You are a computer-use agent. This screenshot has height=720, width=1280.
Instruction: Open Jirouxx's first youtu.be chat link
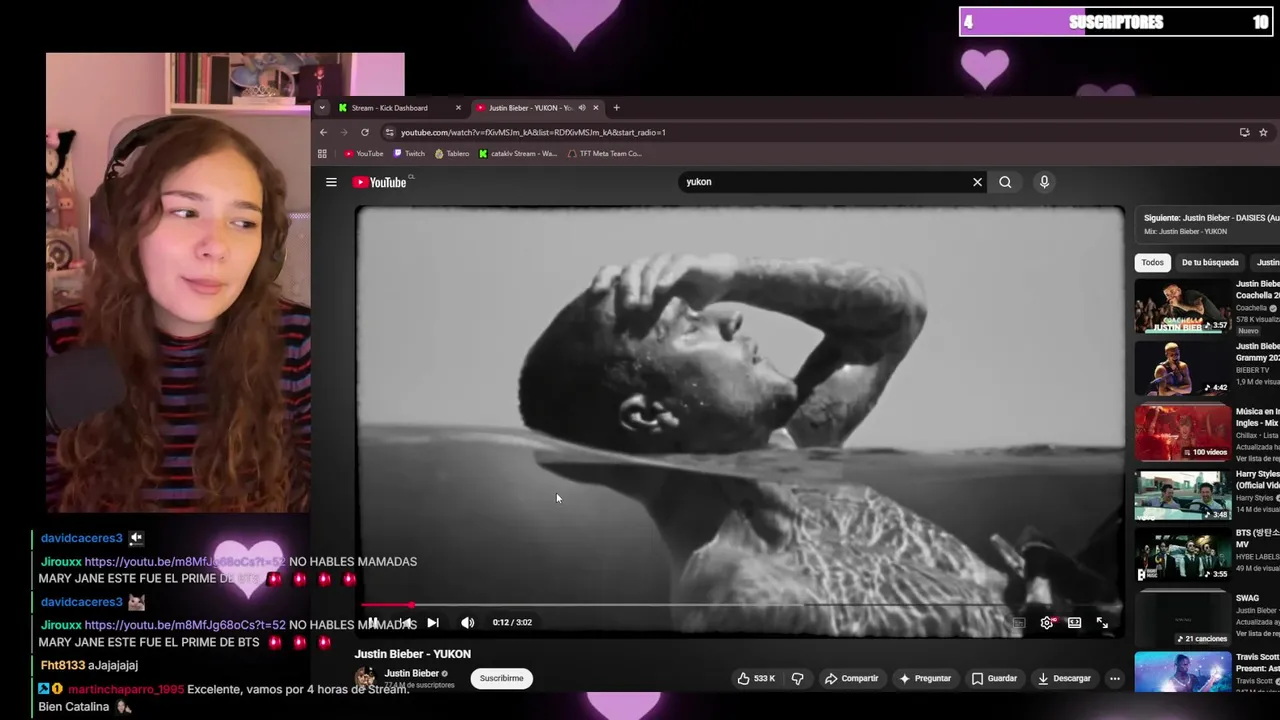[185, 562]
